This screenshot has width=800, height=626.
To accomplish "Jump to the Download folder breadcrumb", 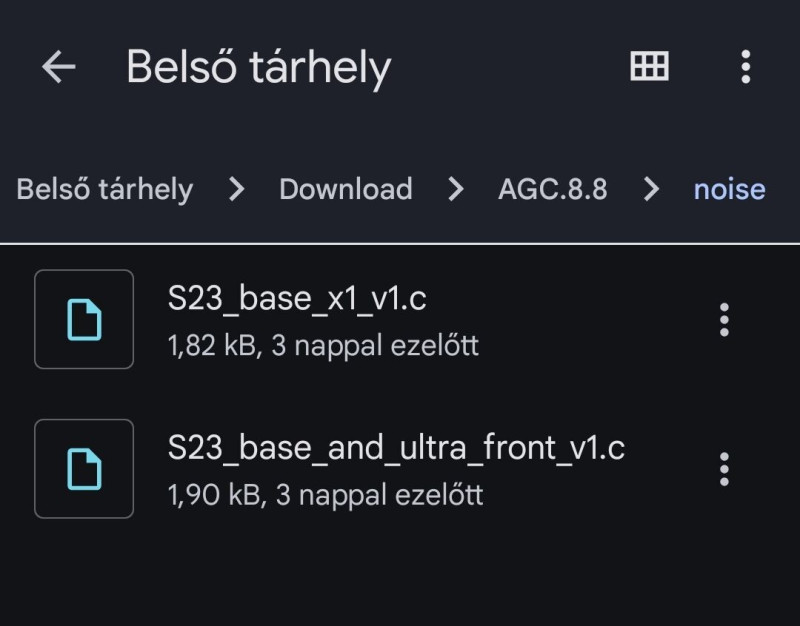I will click(x=345, y=189).
